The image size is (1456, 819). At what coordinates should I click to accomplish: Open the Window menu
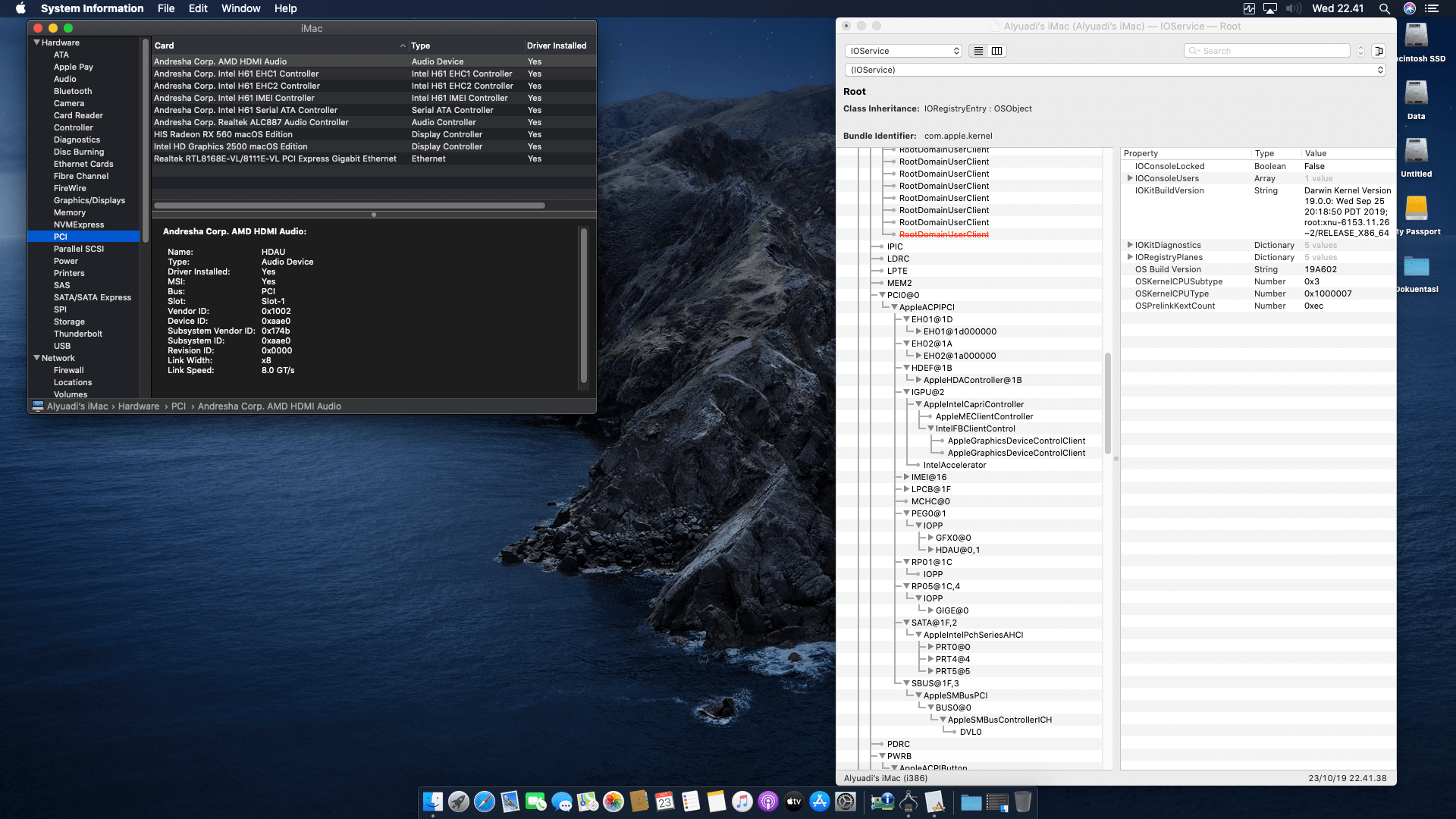241,8
